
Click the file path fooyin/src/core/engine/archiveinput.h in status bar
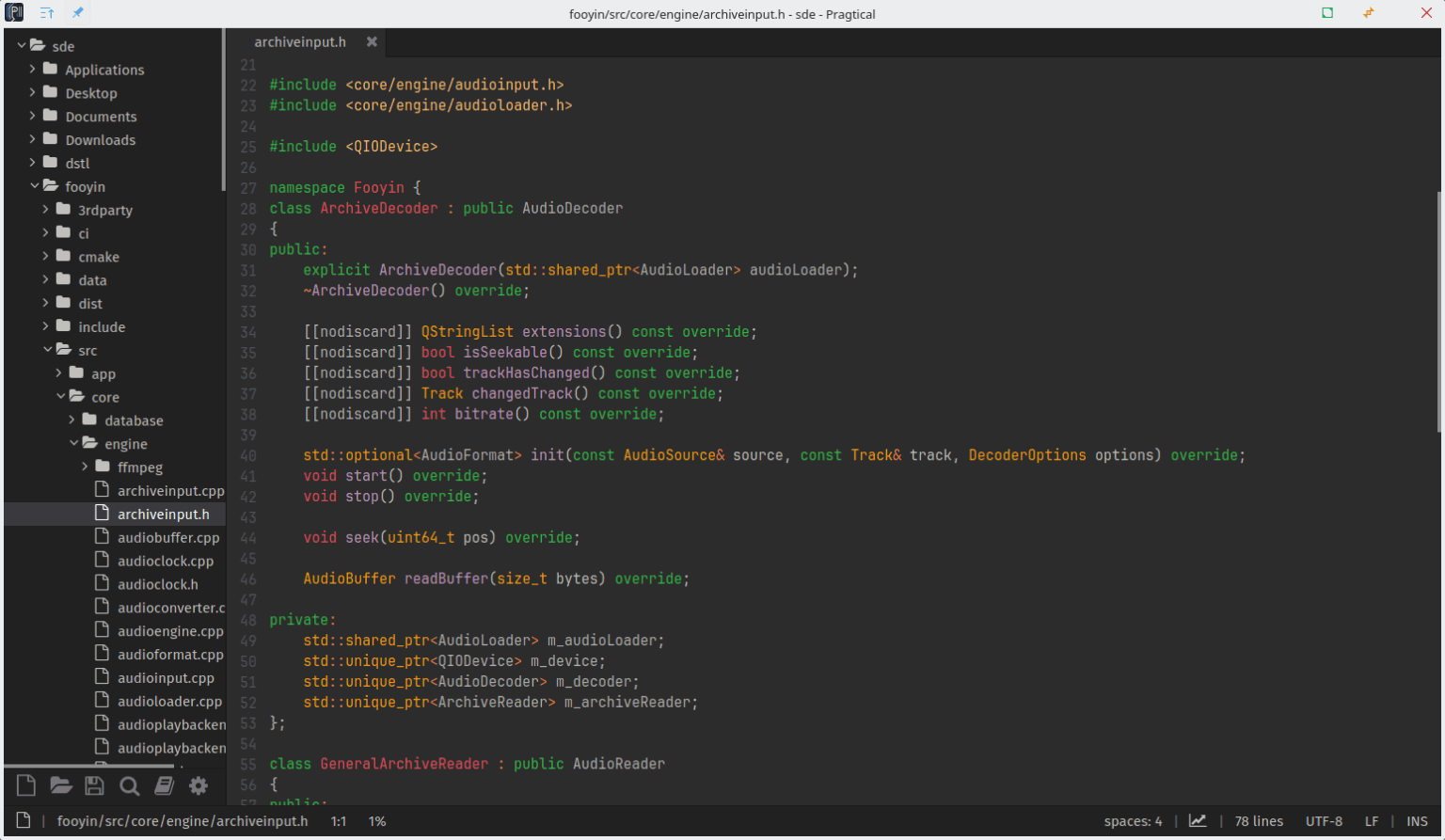click(x=183, y=821)
